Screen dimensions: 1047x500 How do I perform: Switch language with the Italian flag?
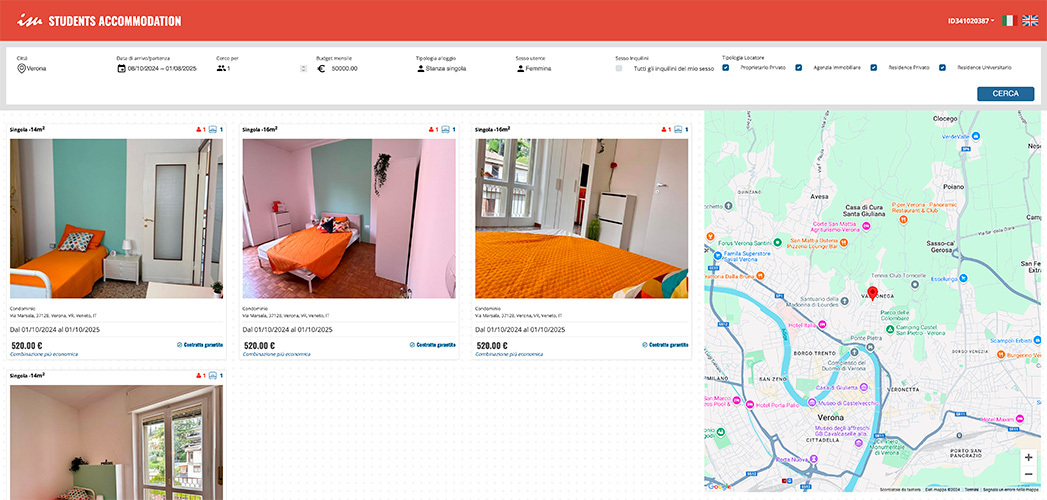pyautogui.click(x=1009, y=21)
